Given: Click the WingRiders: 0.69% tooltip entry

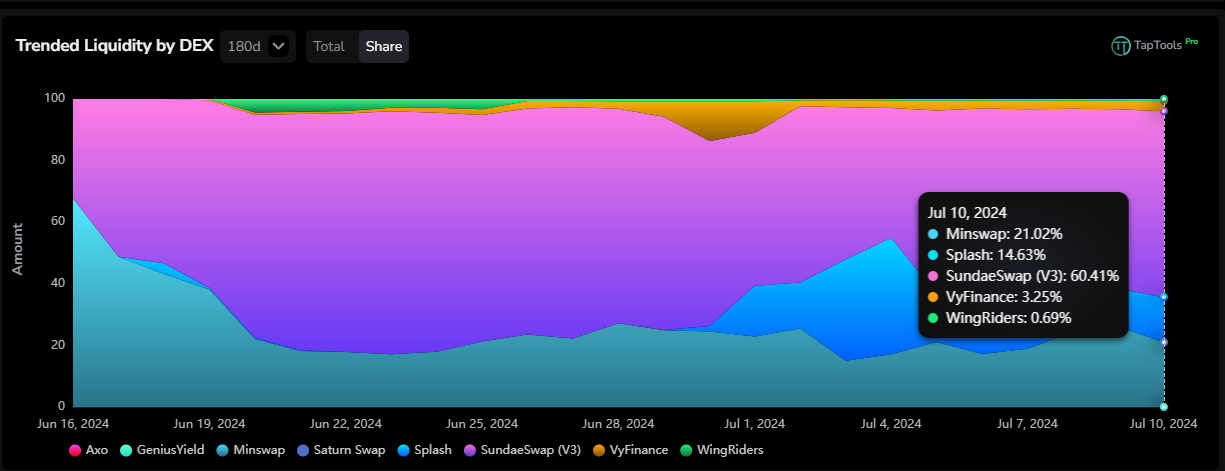Looking at the screenshot, I should coord(1000,318).
